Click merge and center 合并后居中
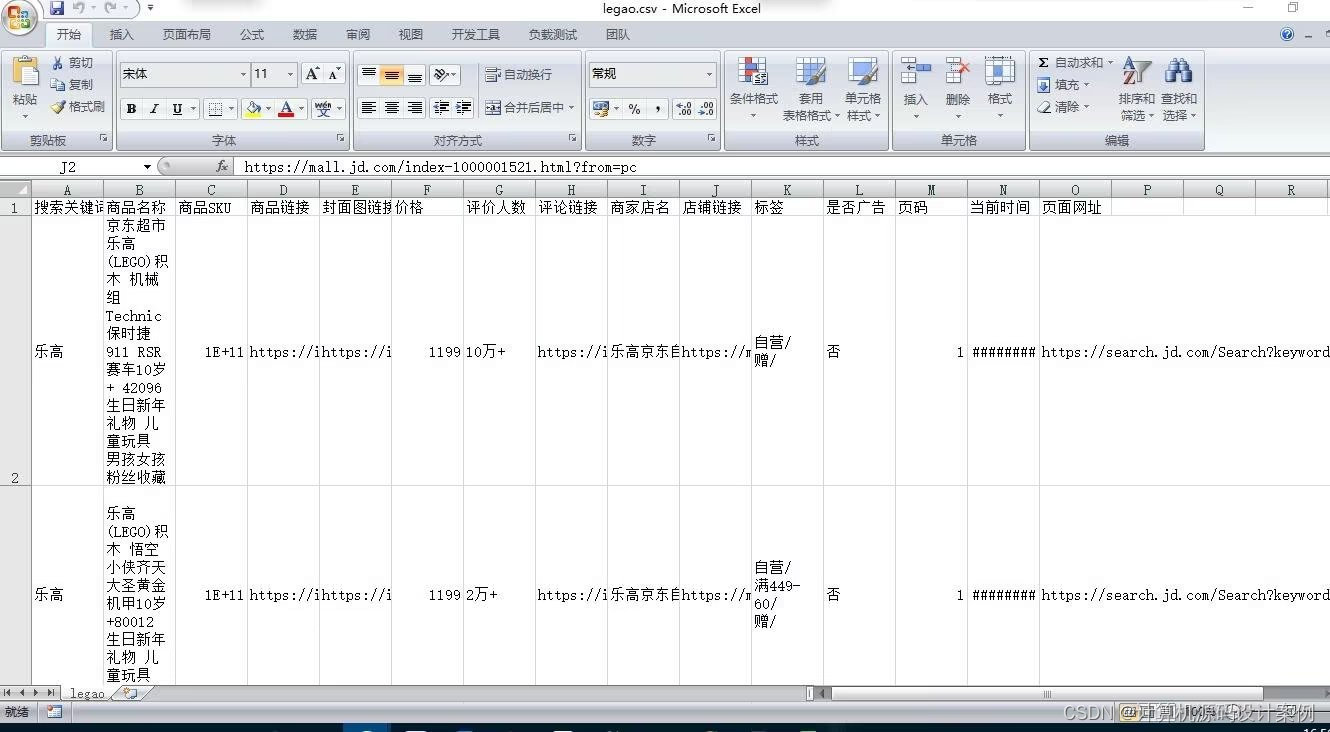Viewport: 1330px width, 732px height. click(x=529, y=108)
